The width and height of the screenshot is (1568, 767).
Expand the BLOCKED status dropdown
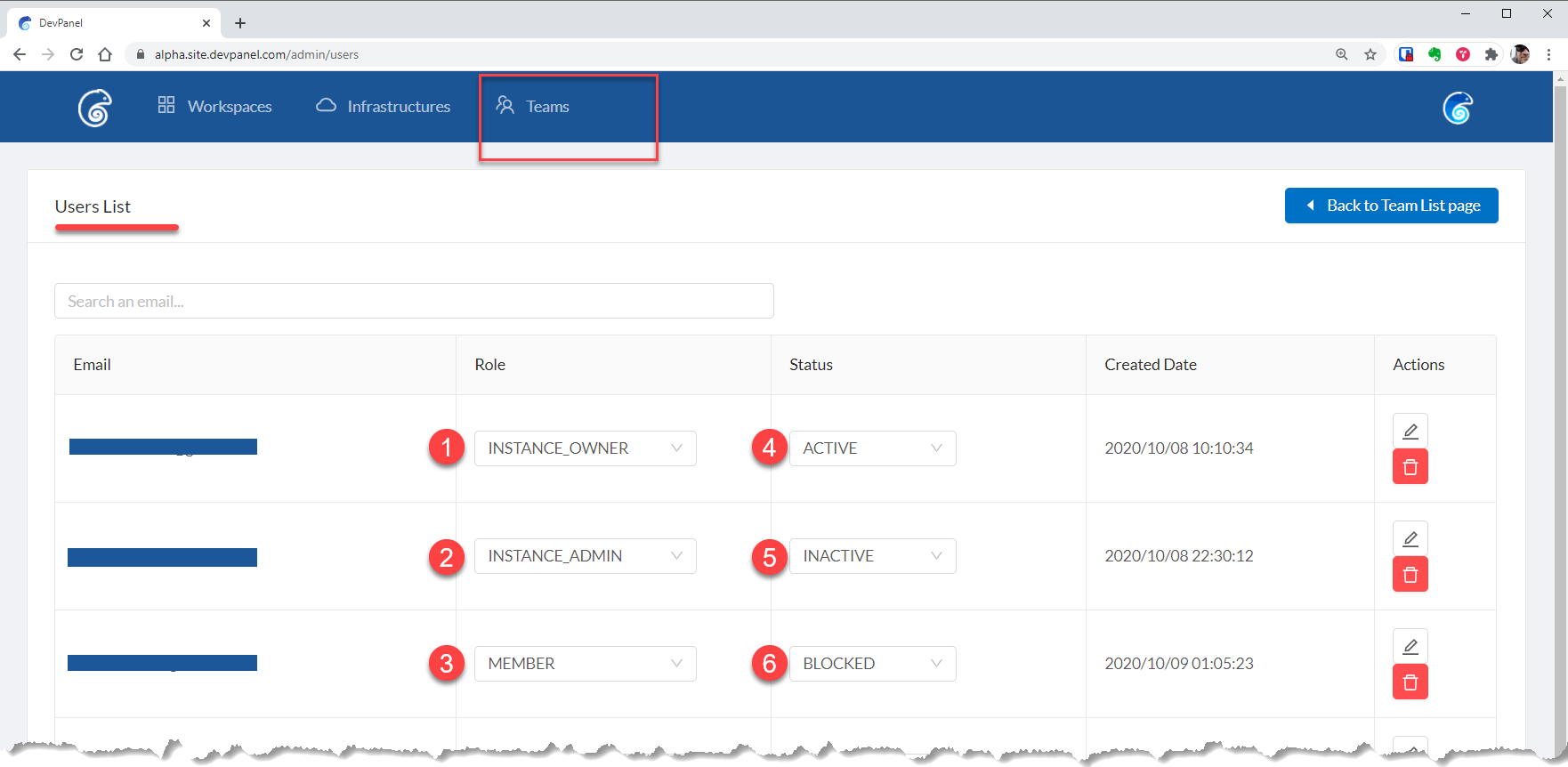click(x=872, y=664)
